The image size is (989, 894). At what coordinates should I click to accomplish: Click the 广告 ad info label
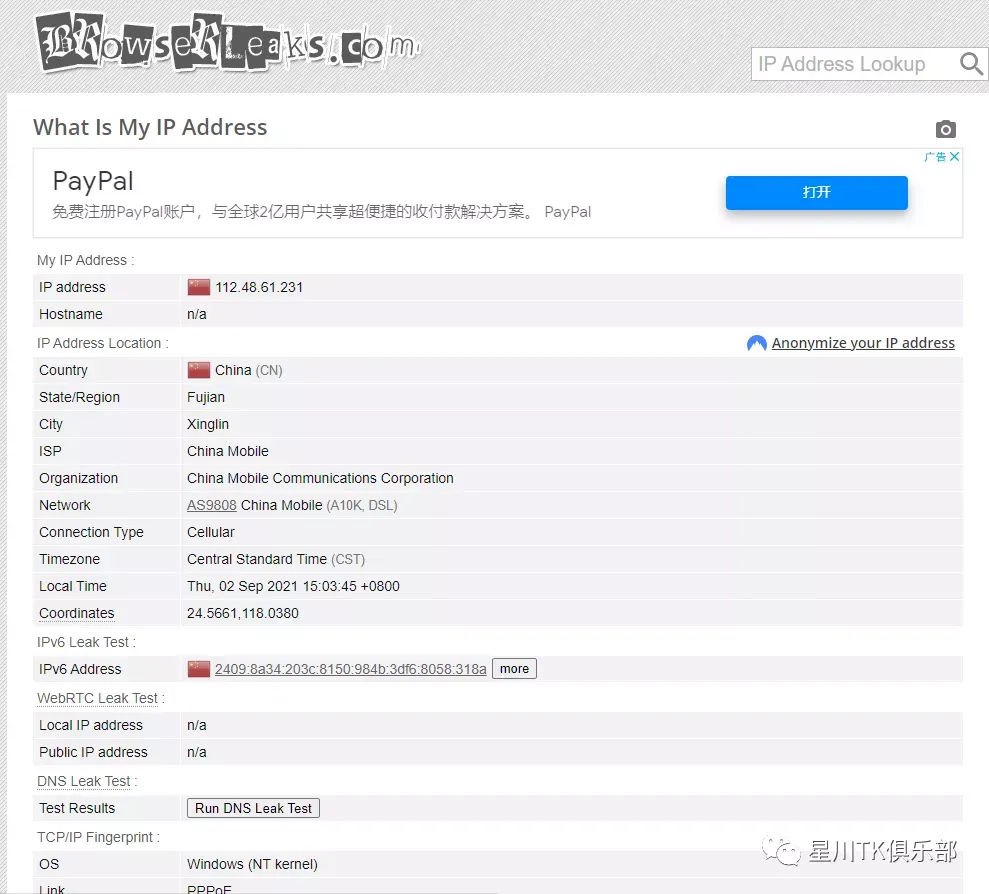[935, 156]
